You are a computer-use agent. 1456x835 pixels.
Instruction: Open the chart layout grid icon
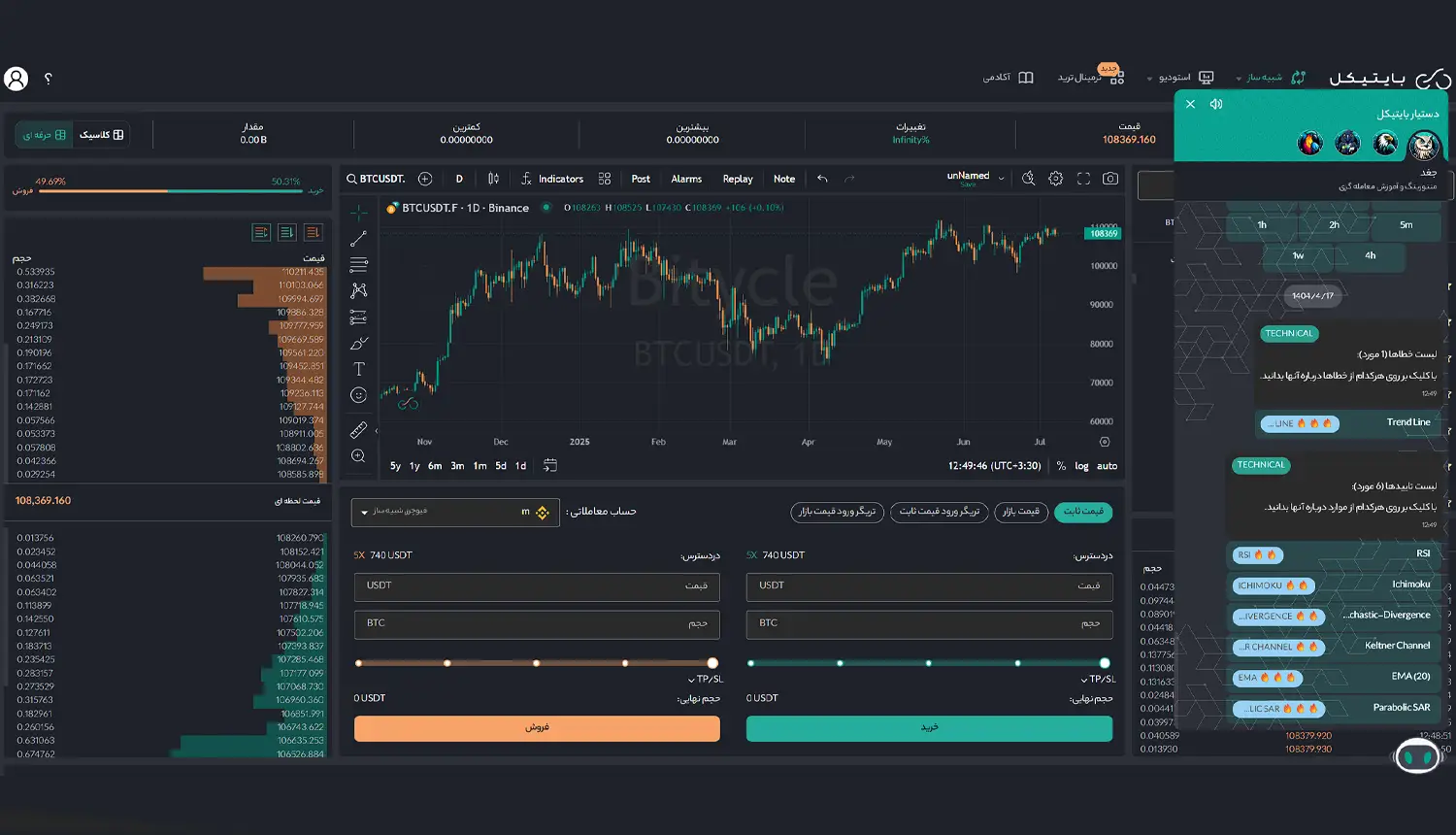(x=605, y=179)
